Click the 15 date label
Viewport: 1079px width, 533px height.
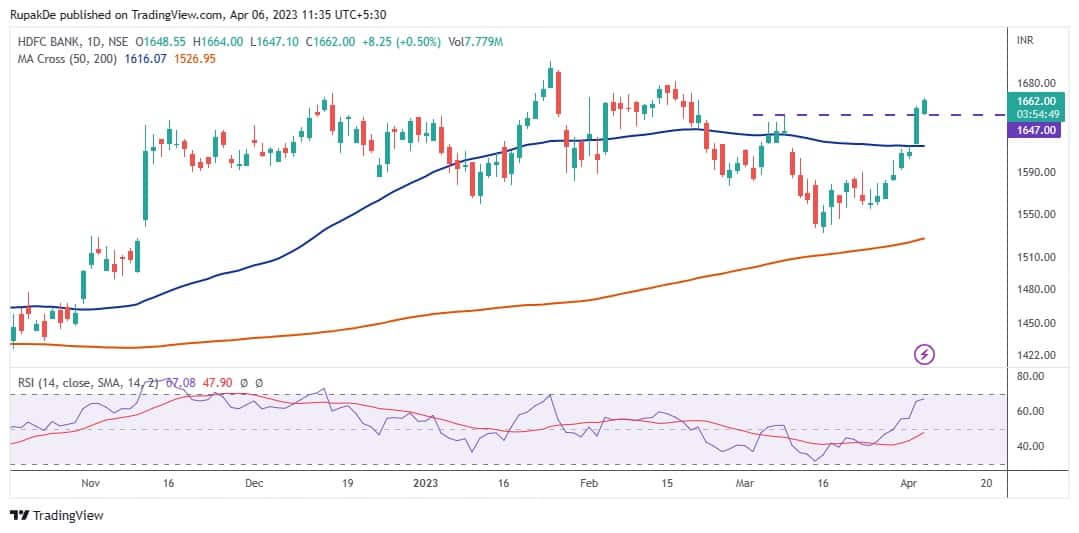coord(666,483)
